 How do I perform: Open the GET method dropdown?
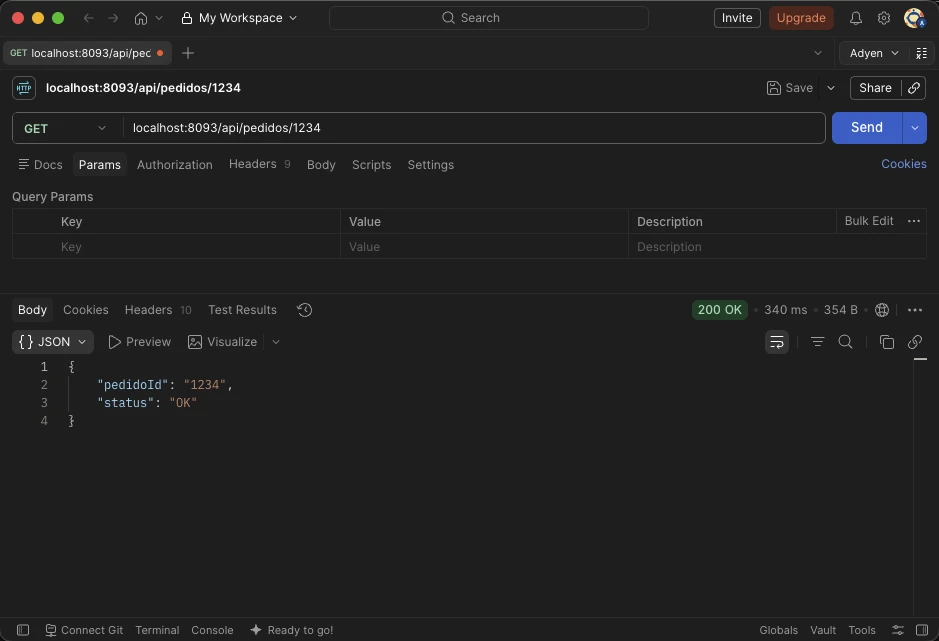click(x=65, y=128)
